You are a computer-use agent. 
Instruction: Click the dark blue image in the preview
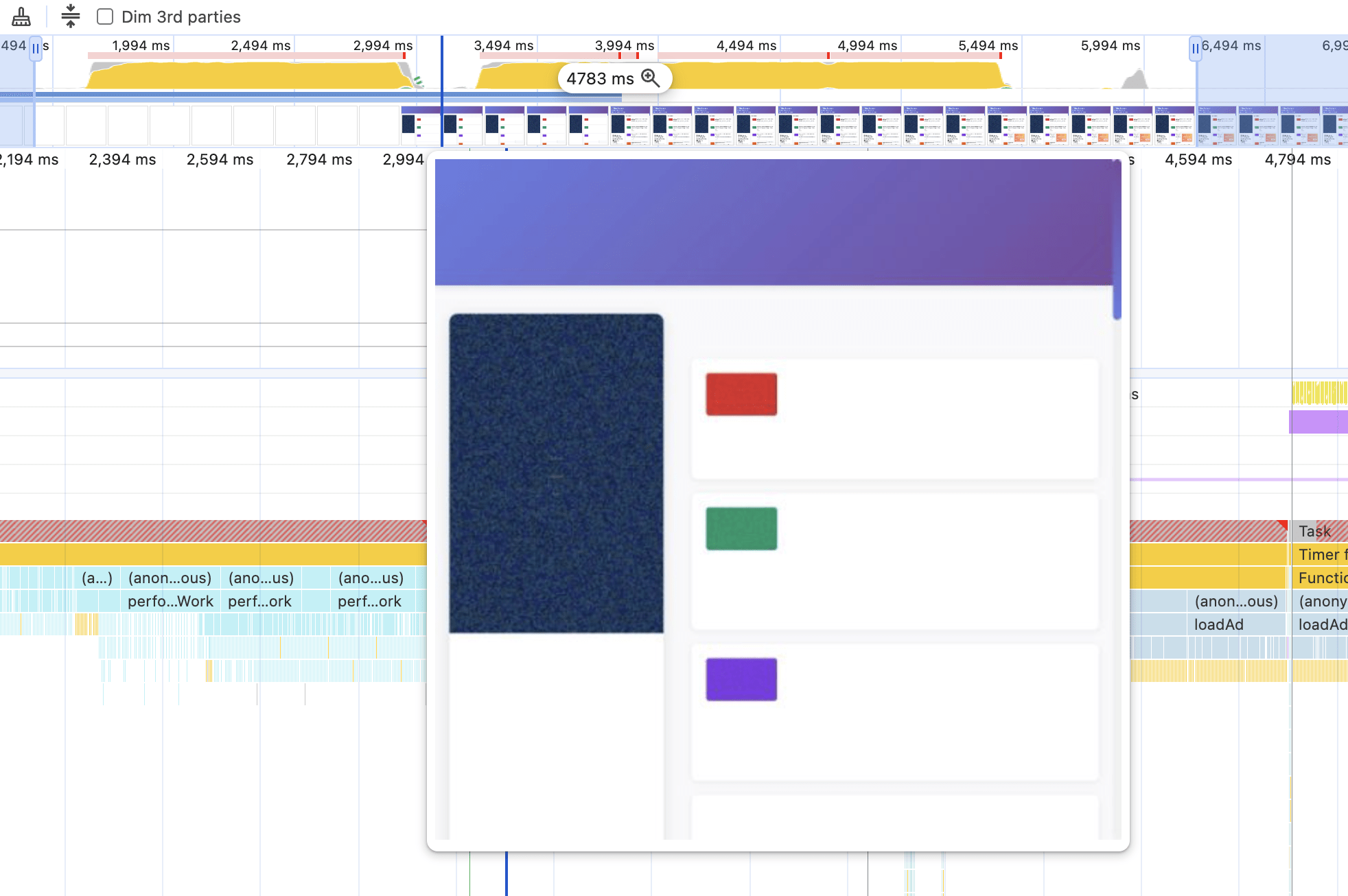pyautogui.click(x=556, y=473)
